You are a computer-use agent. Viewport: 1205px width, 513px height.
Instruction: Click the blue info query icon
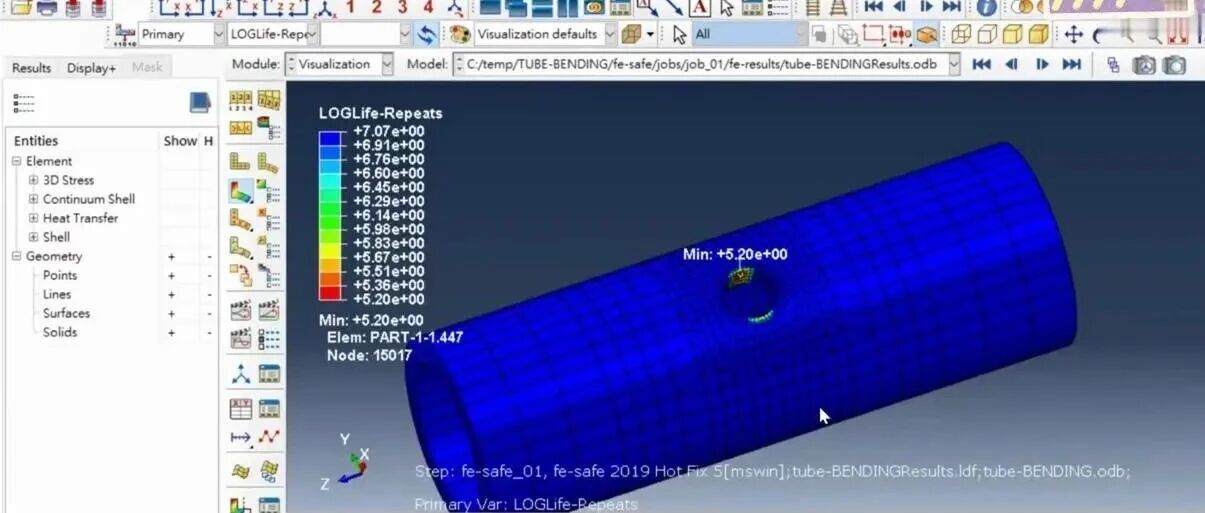pyautogui.click(x=987, y=7)
